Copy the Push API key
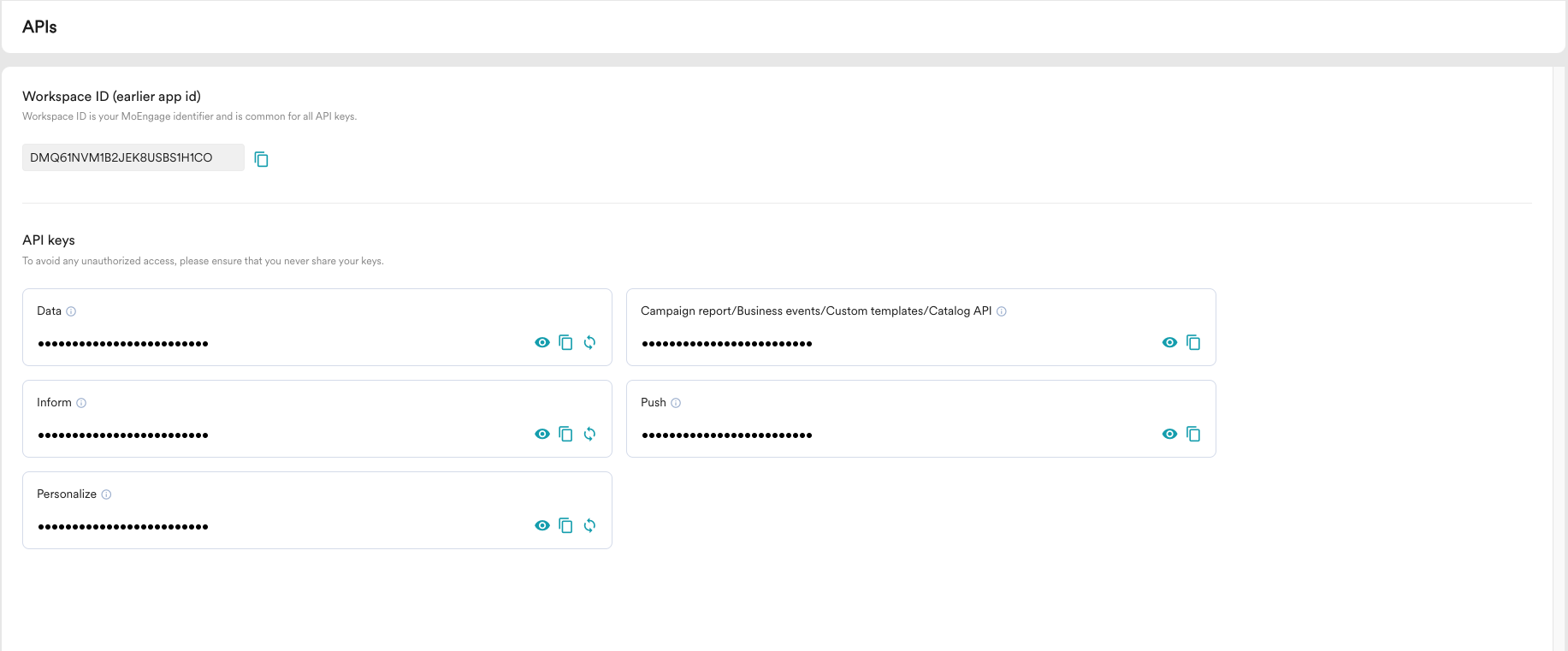 tap(1193, 434)
